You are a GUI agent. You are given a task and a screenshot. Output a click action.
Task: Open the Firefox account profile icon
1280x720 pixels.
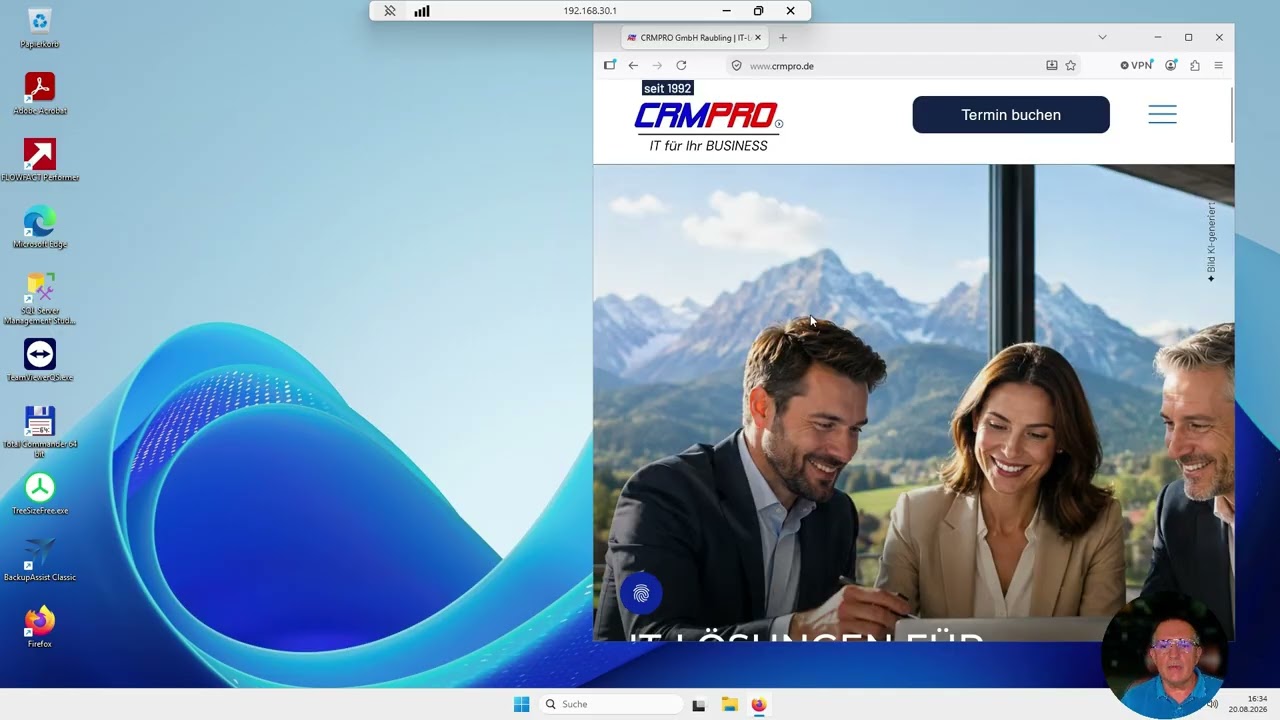1171,66
